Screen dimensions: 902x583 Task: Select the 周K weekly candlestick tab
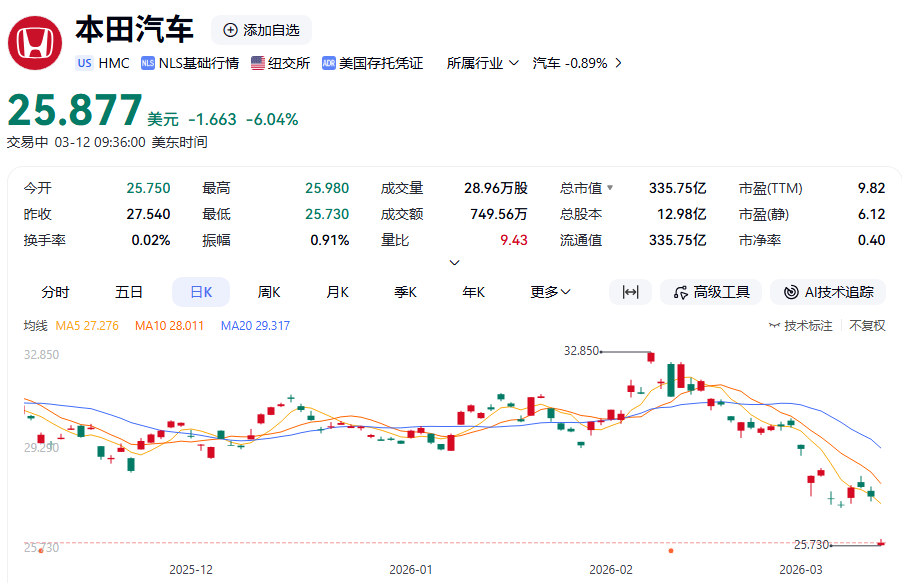click(269, 292)
